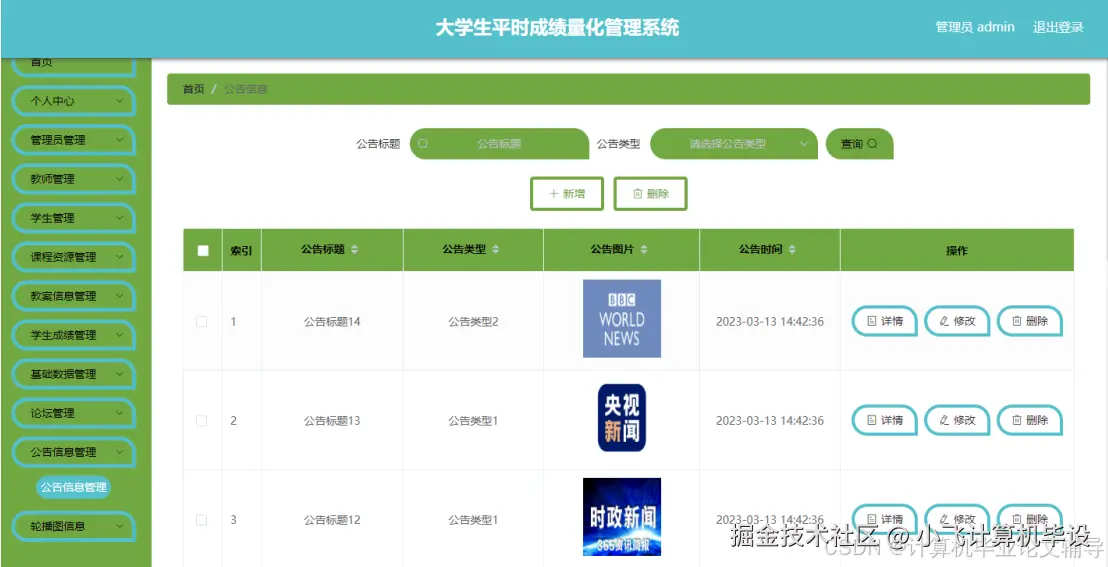Click the trash icon on toolbar 删除 button
Viewport: 1108px width, 567px height.
pyautogui.click(x=637, y=194)
